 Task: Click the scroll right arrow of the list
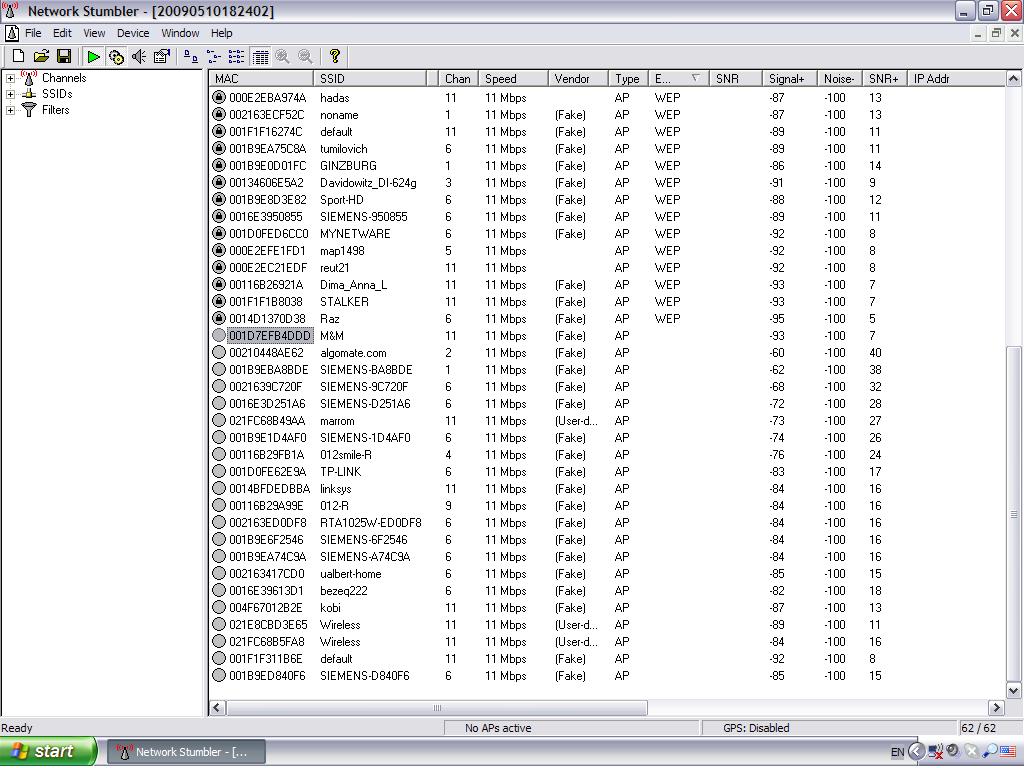[x=997, y=708]
